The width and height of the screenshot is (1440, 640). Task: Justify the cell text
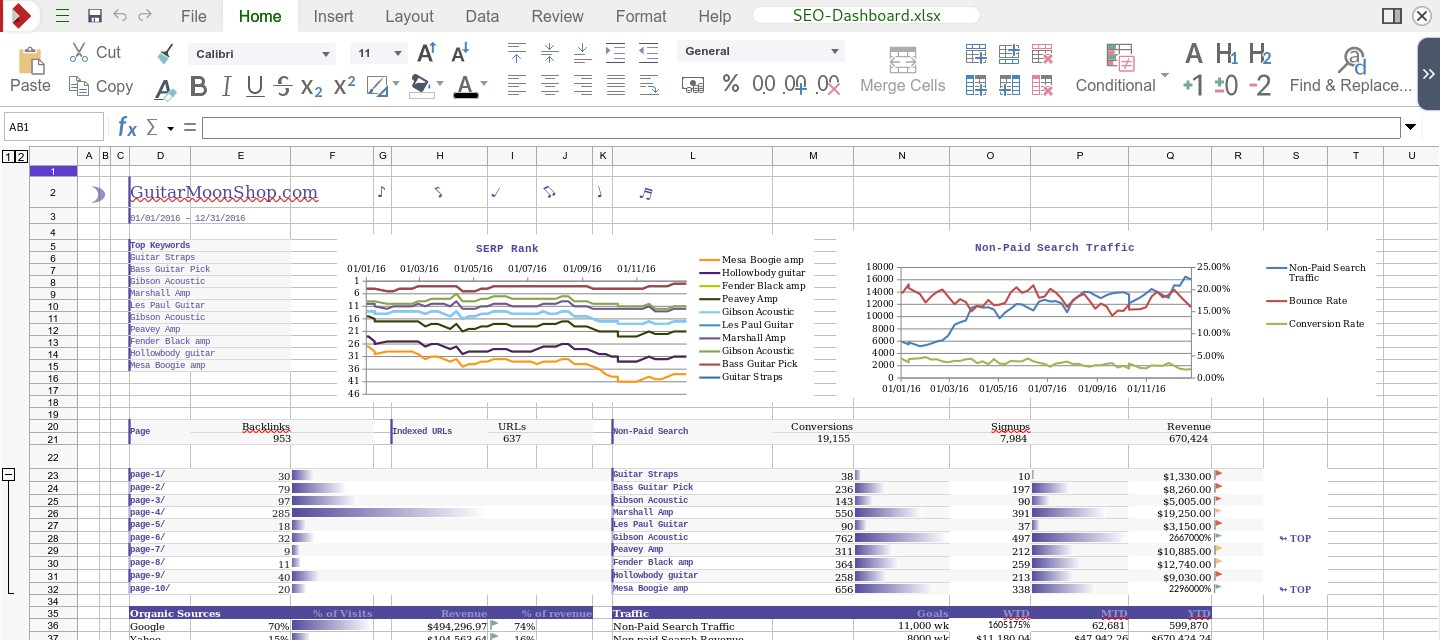[x=616, y=86]
